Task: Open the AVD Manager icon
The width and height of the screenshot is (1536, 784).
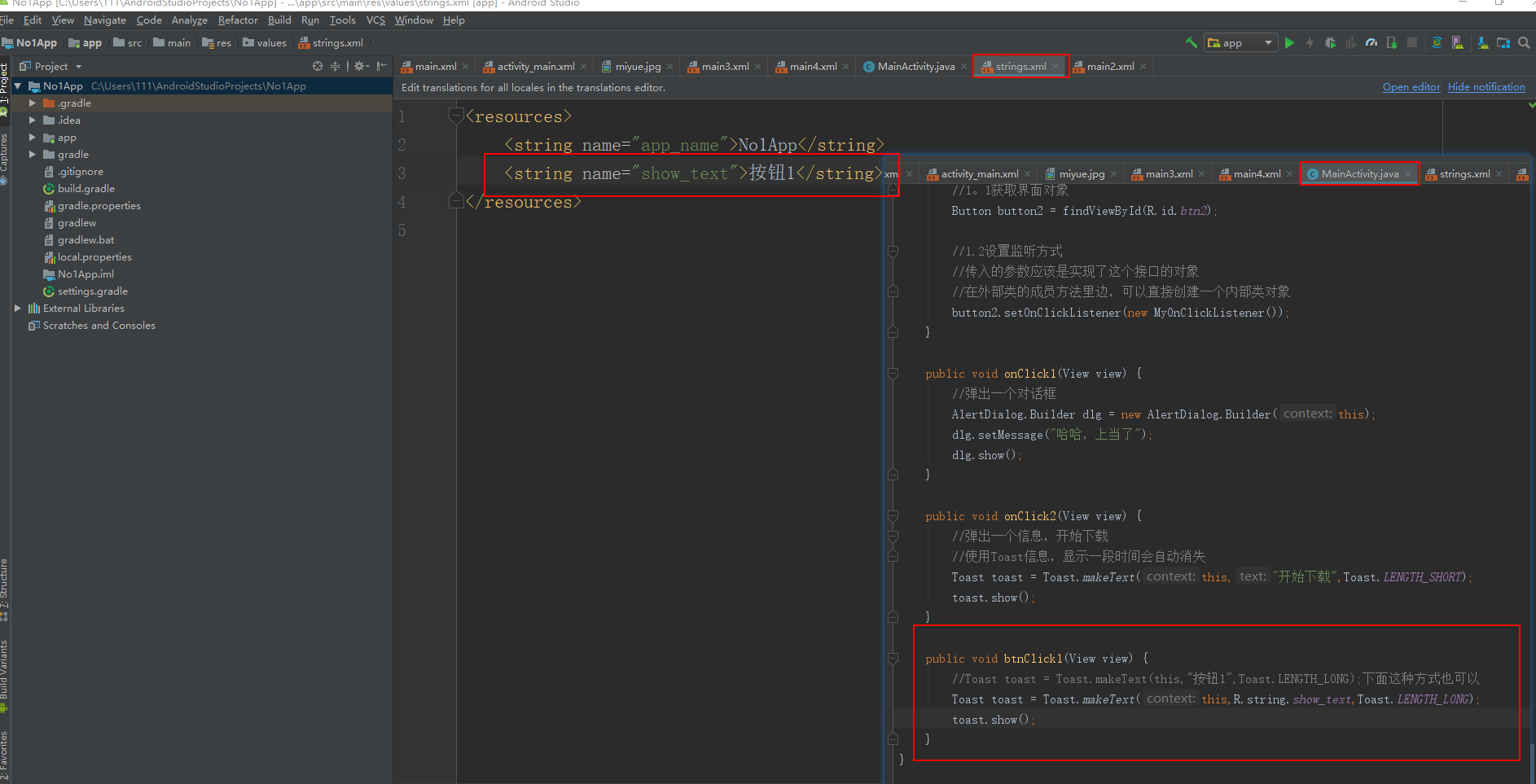Action: 1457,42
